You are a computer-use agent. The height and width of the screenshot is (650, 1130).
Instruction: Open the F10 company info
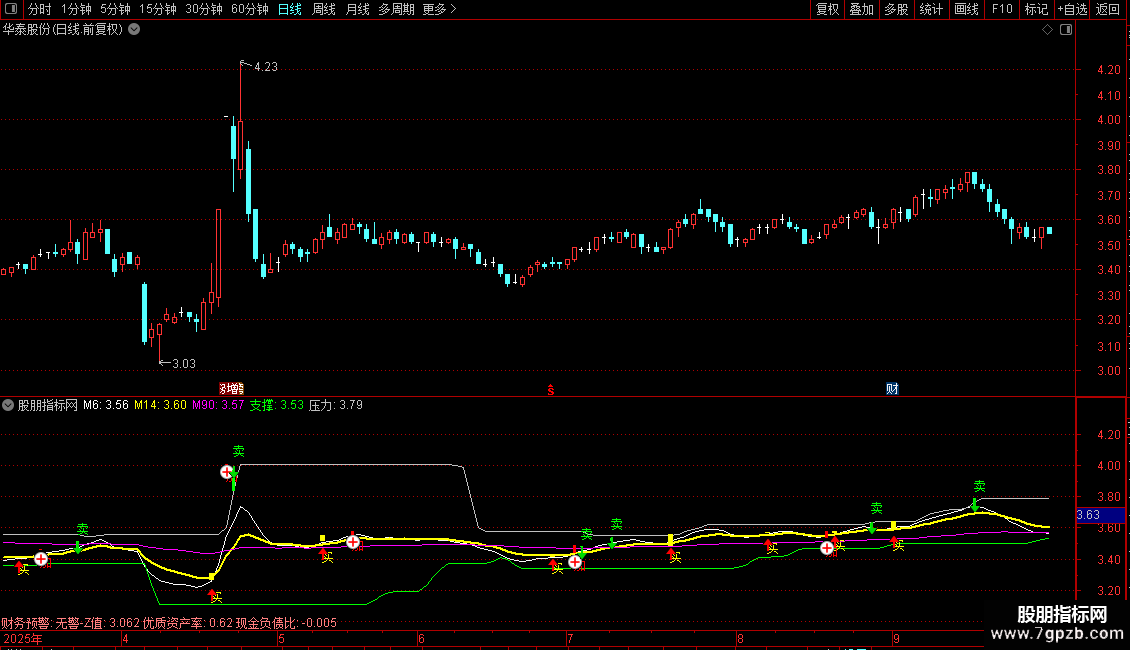click(x=1002, y=9)
